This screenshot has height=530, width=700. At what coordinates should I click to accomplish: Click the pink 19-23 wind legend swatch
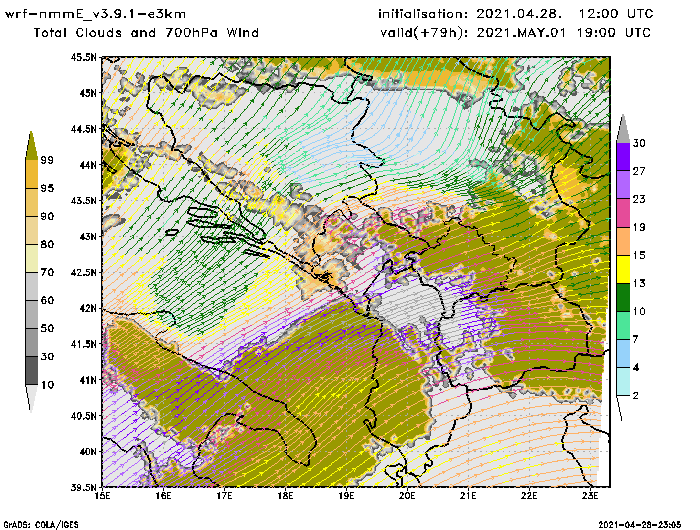tap(623, 213)
